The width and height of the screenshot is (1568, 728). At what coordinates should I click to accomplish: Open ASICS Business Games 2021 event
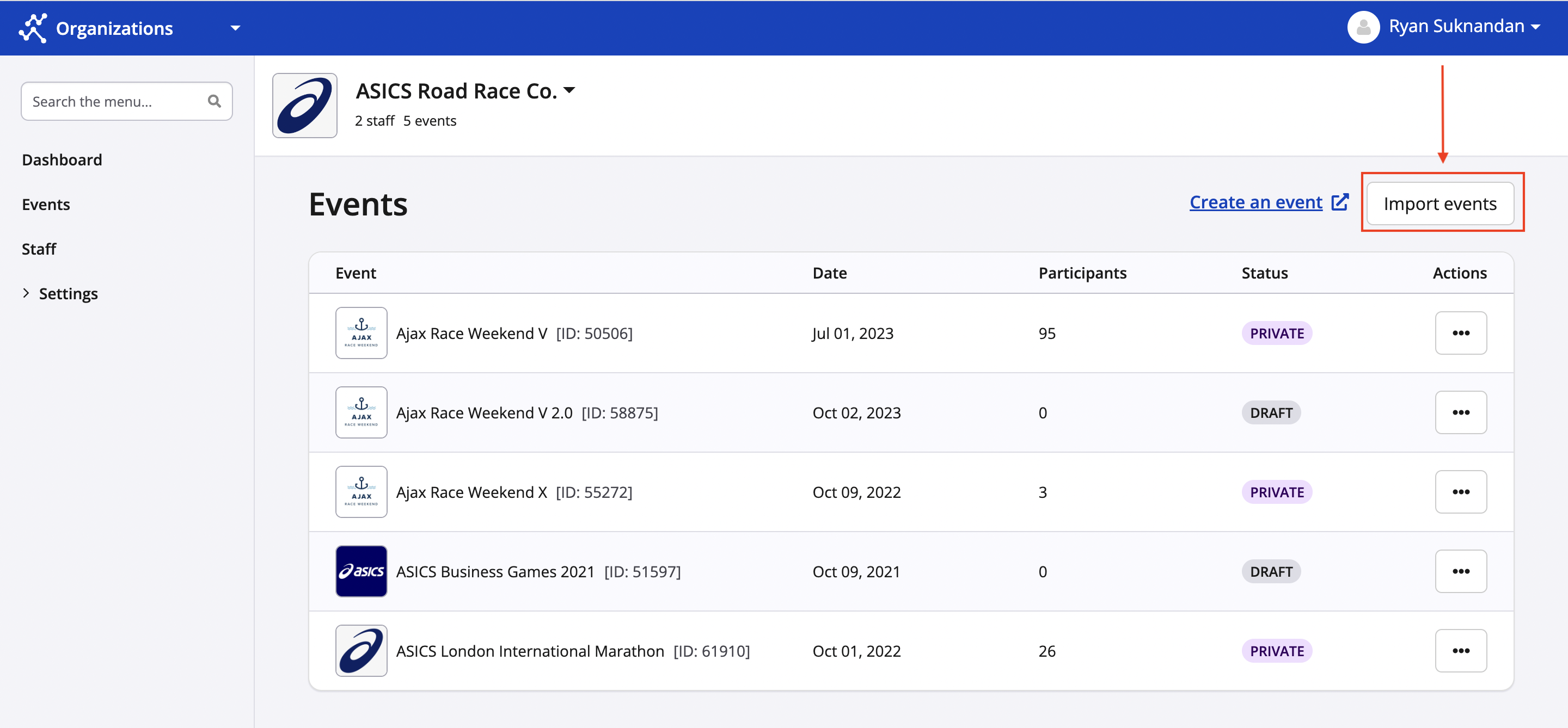pyautogui.click(x=538, y=572)
